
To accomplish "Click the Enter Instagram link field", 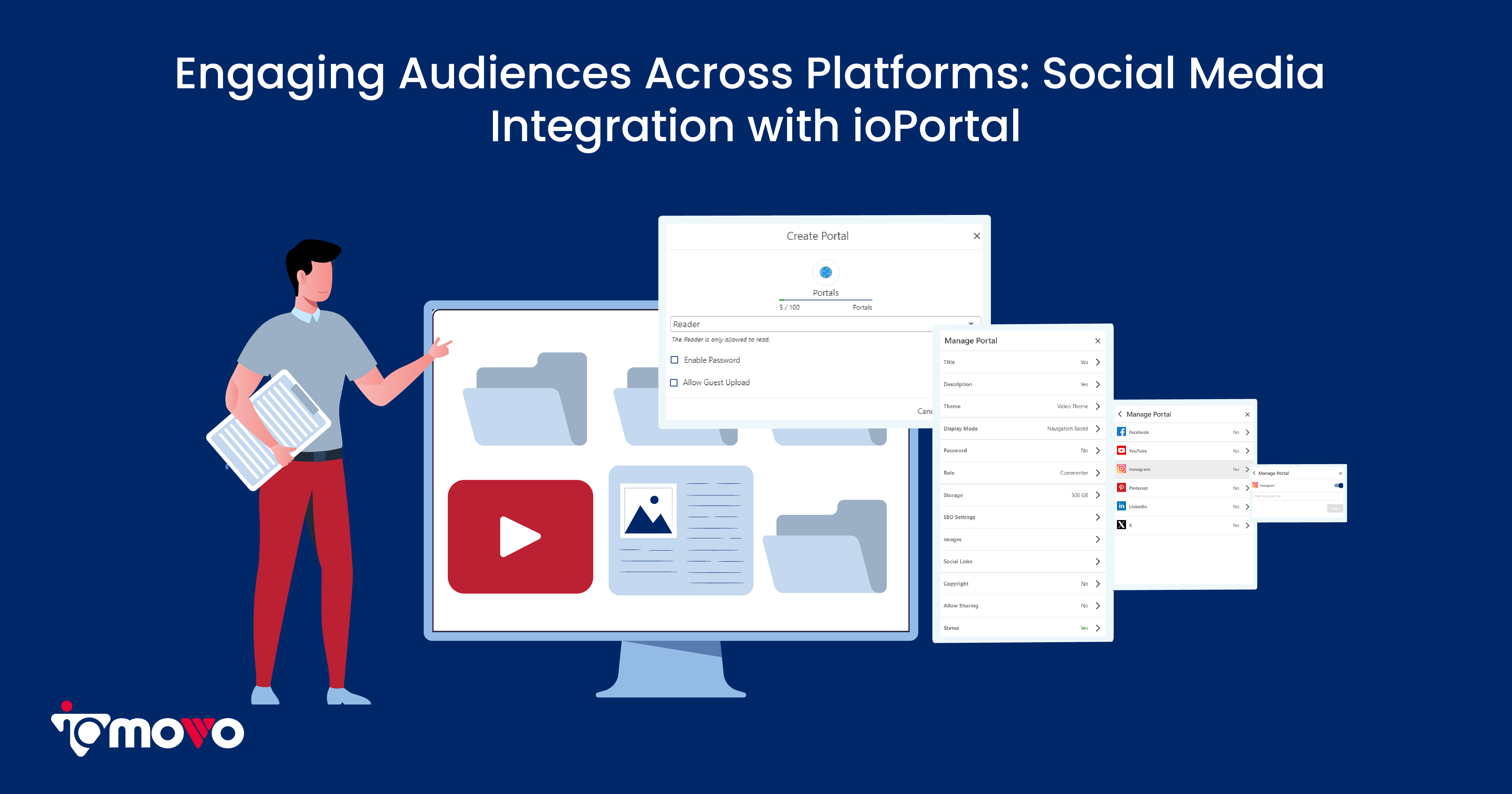I will click(x=1294, y=496).
